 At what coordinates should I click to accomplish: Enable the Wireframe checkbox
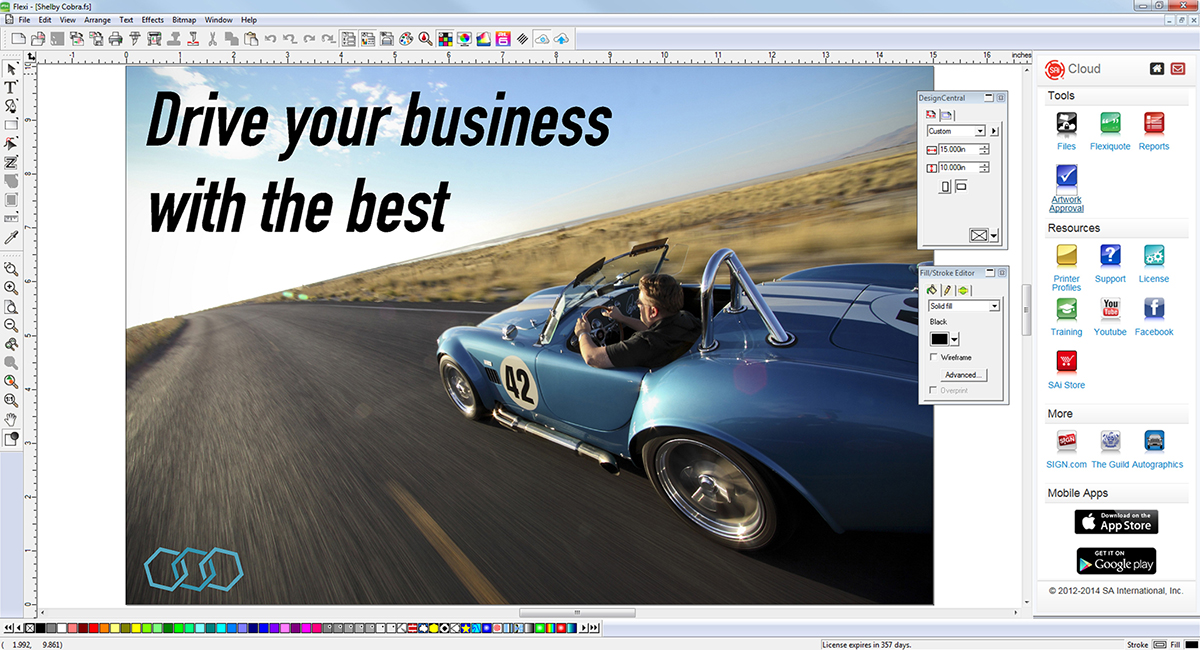(934, 357)
